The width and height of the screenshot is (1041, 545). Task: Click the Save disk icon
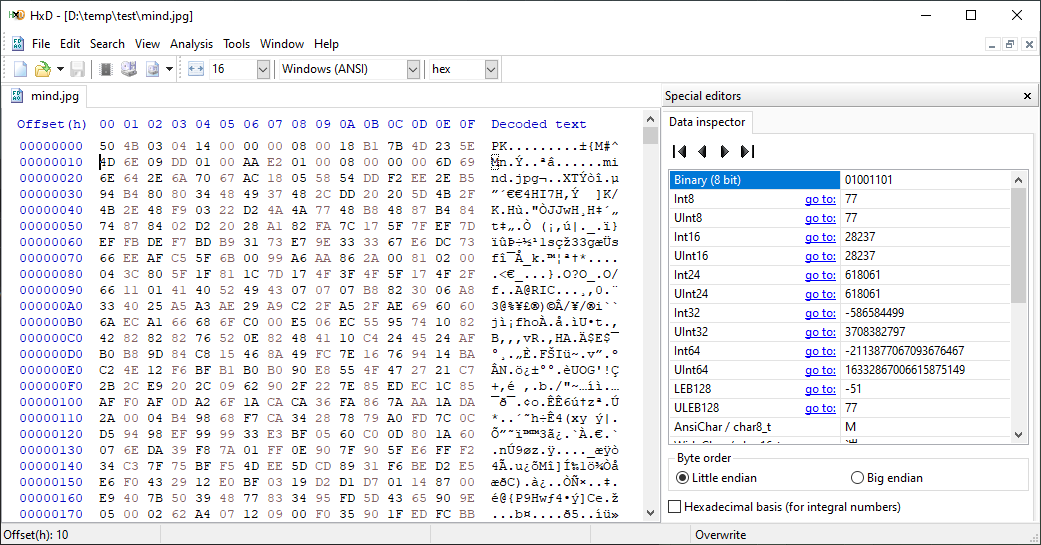(78, 69)
